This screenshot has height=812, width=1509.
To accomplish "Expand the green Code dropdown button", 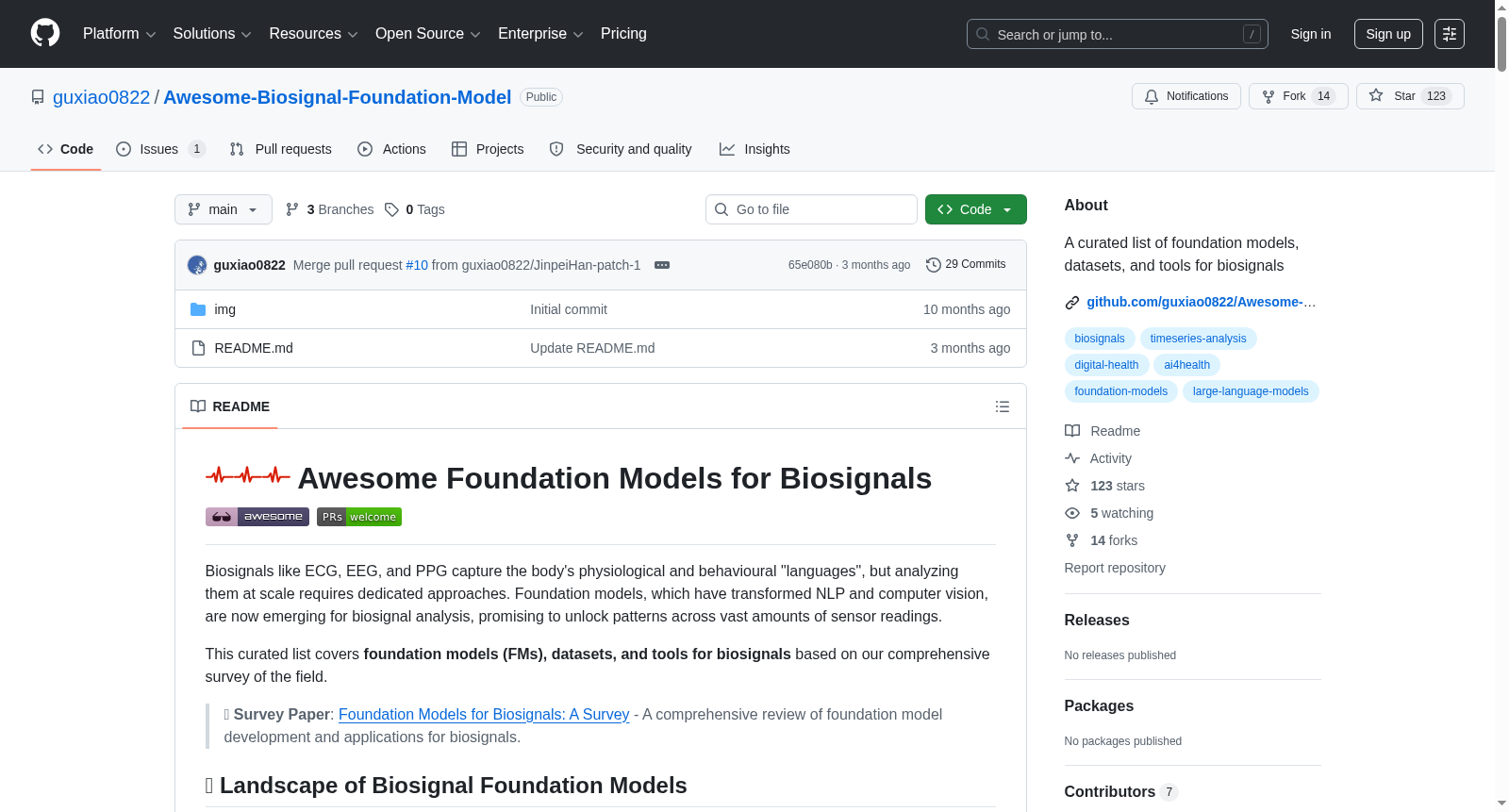I will 976,209.
